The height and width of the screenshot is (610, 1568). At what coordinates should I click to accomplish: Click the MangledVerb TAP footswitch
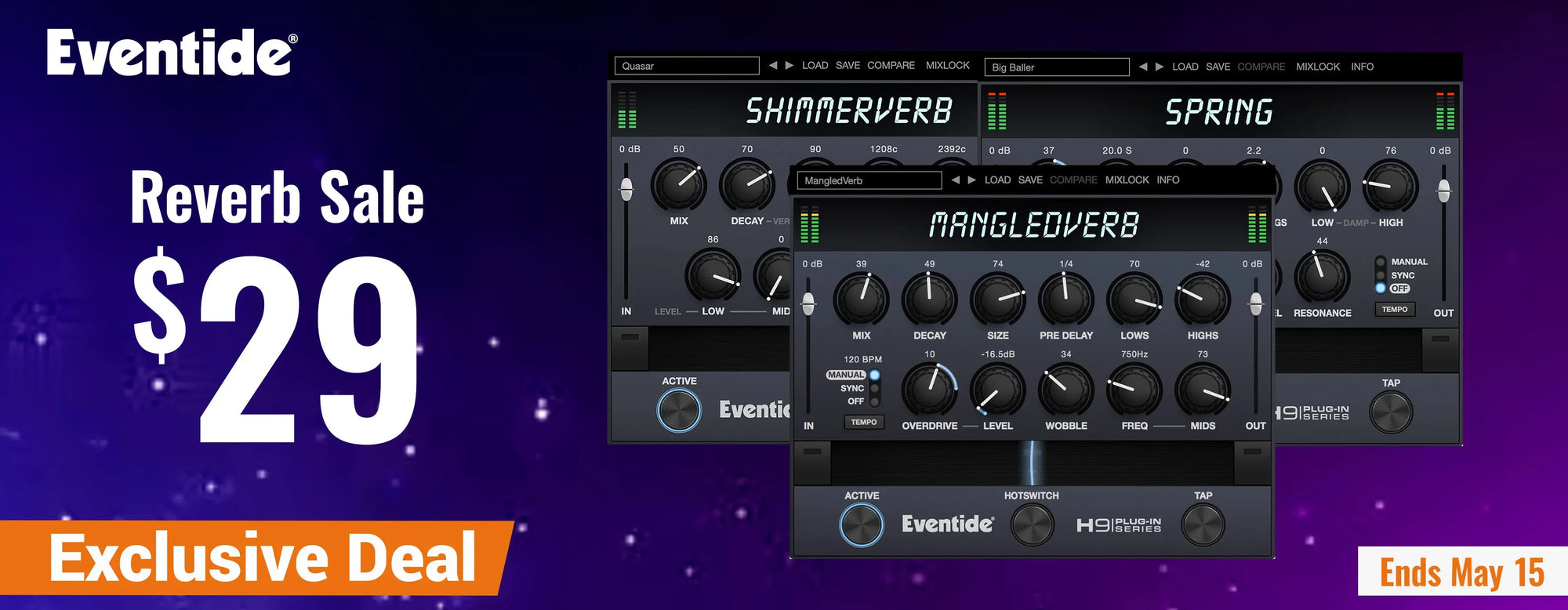click(x=1203, y=525)
